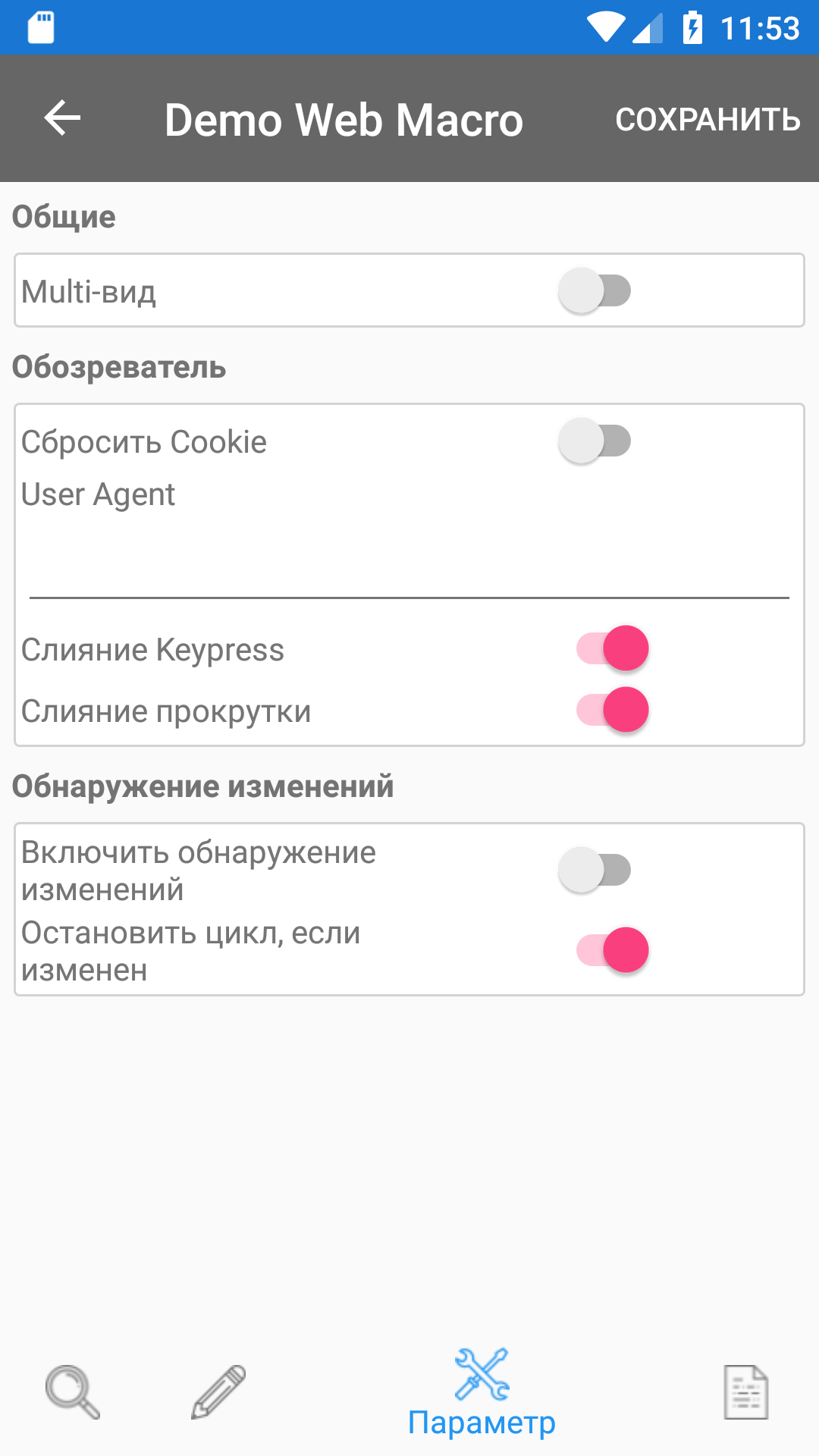This screenshot has height=1456, width=819.
Task: Turn off Слияние прокрутки switch
Action: 613,710
